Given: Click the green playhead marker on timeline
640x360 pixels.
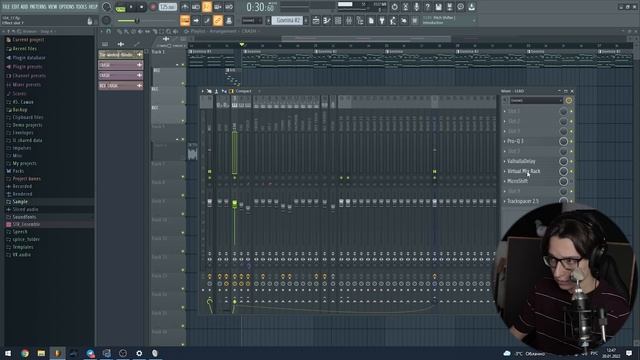Looking at the screenshot, I should pyautogui.click(x=242, y=44).
